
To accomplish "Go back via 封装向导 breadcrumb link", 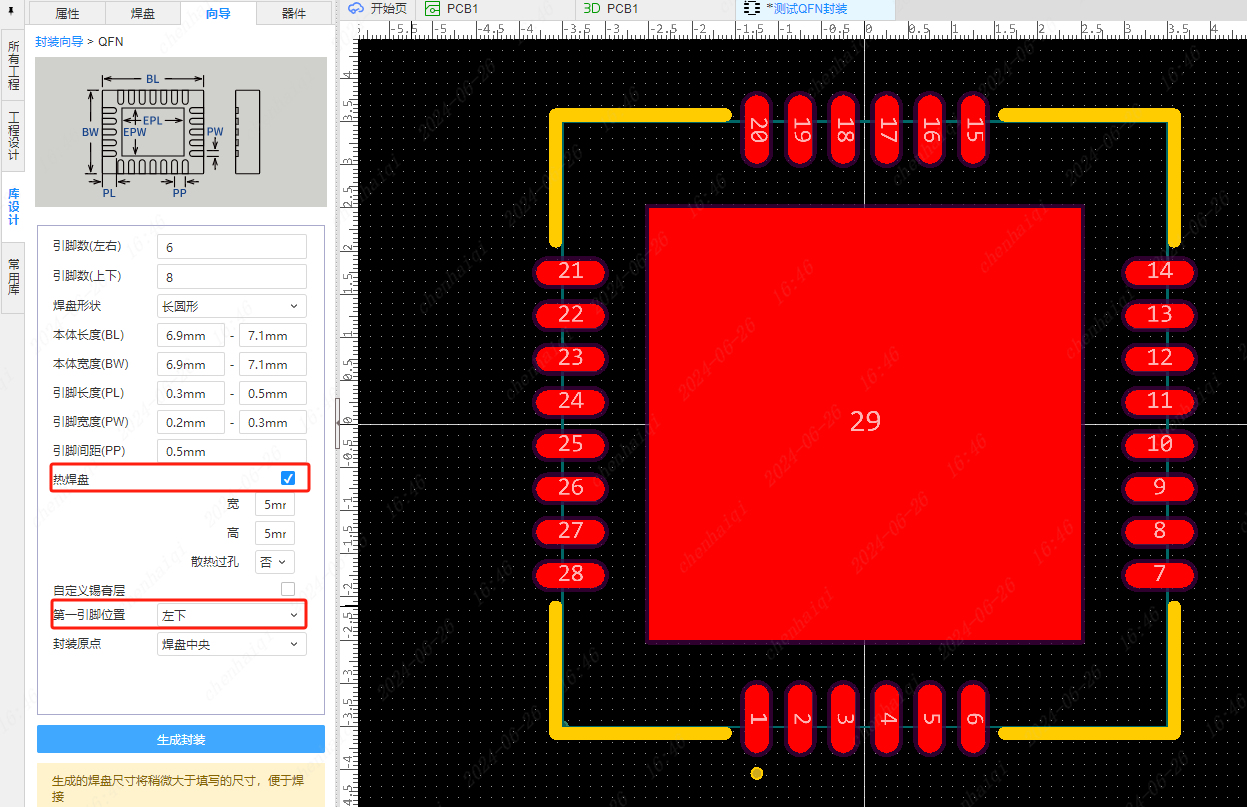I will tap(59, 42).
